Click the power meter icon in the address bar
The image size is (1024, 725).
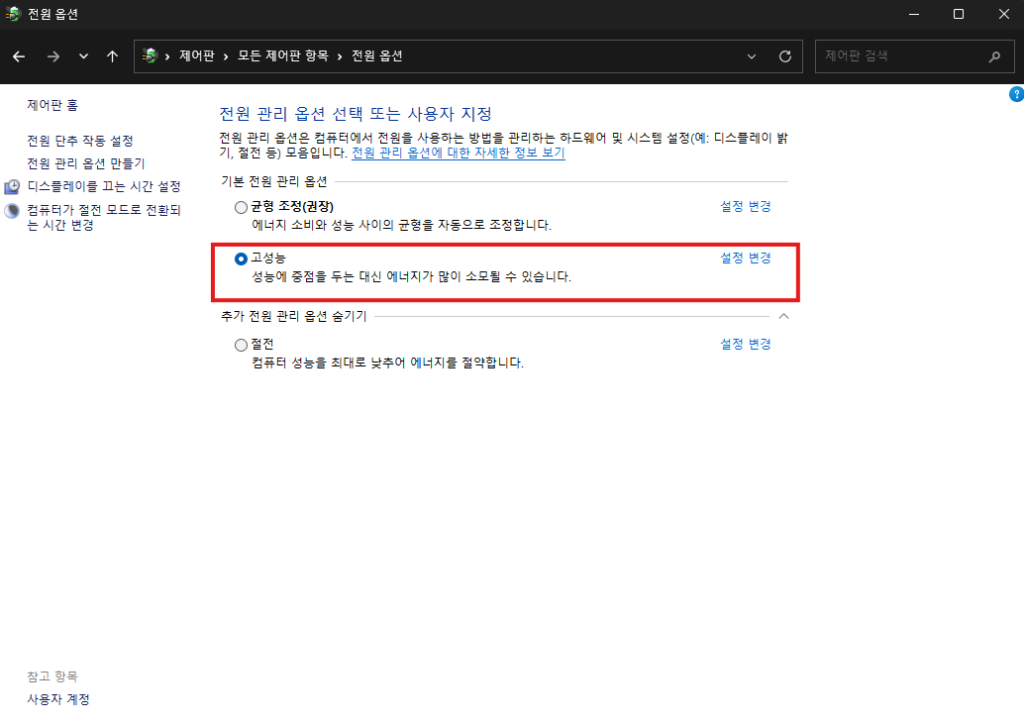coord(148,56)
